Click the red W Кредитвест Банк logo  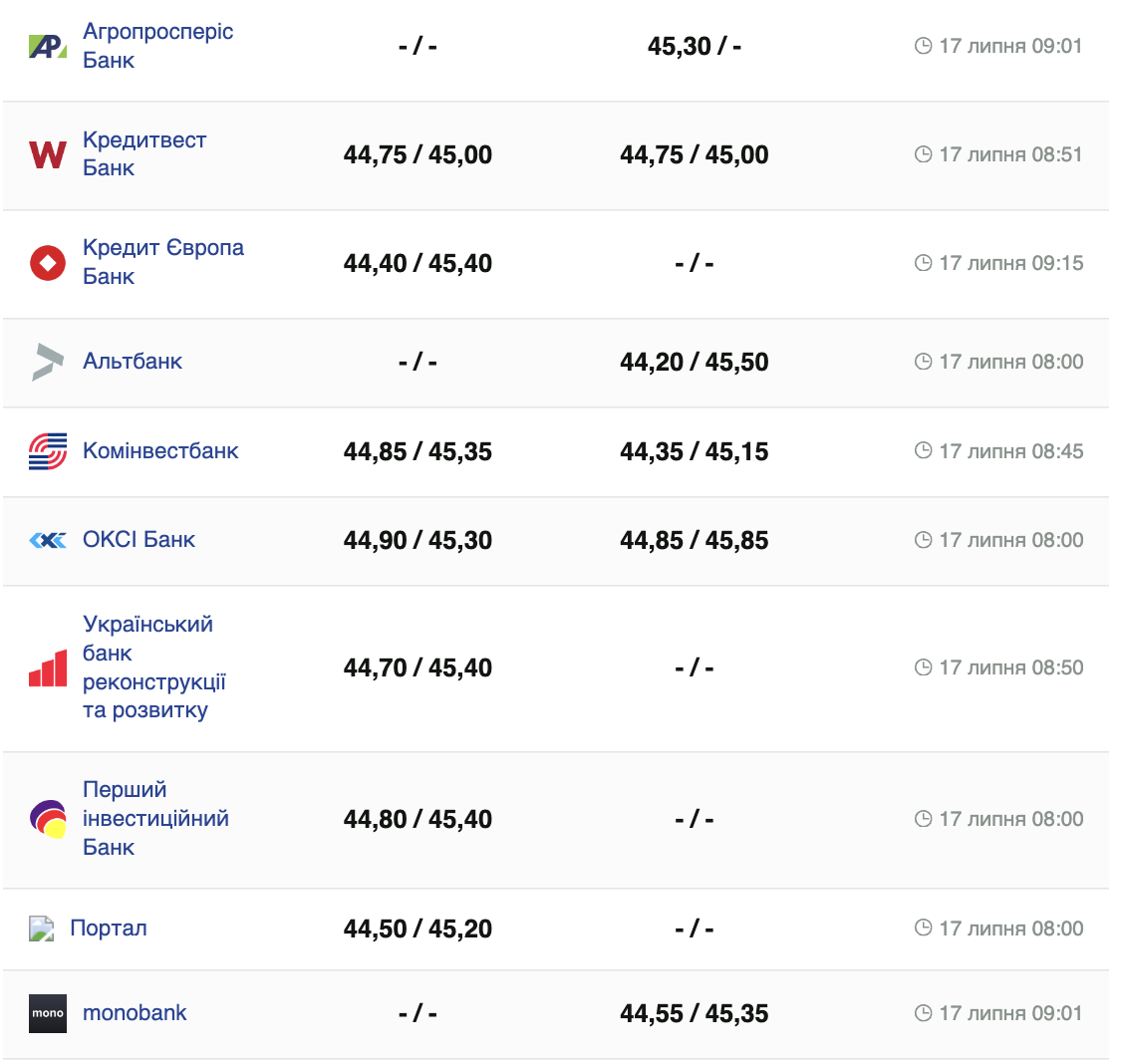[47, 154]
